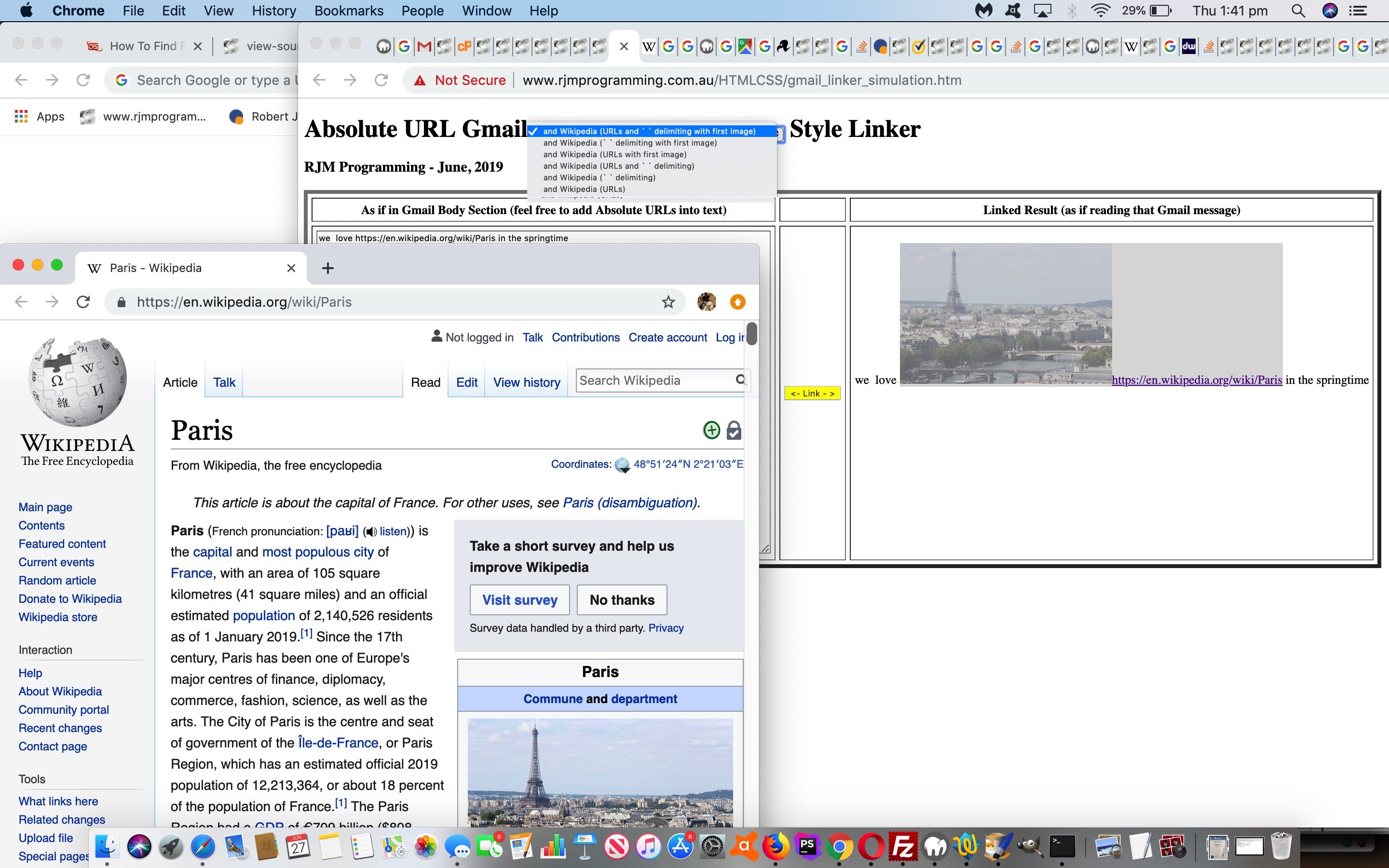Open the Paris Wikipedia link in Linked Result

pyautogui.click(x=1197, y=380)
